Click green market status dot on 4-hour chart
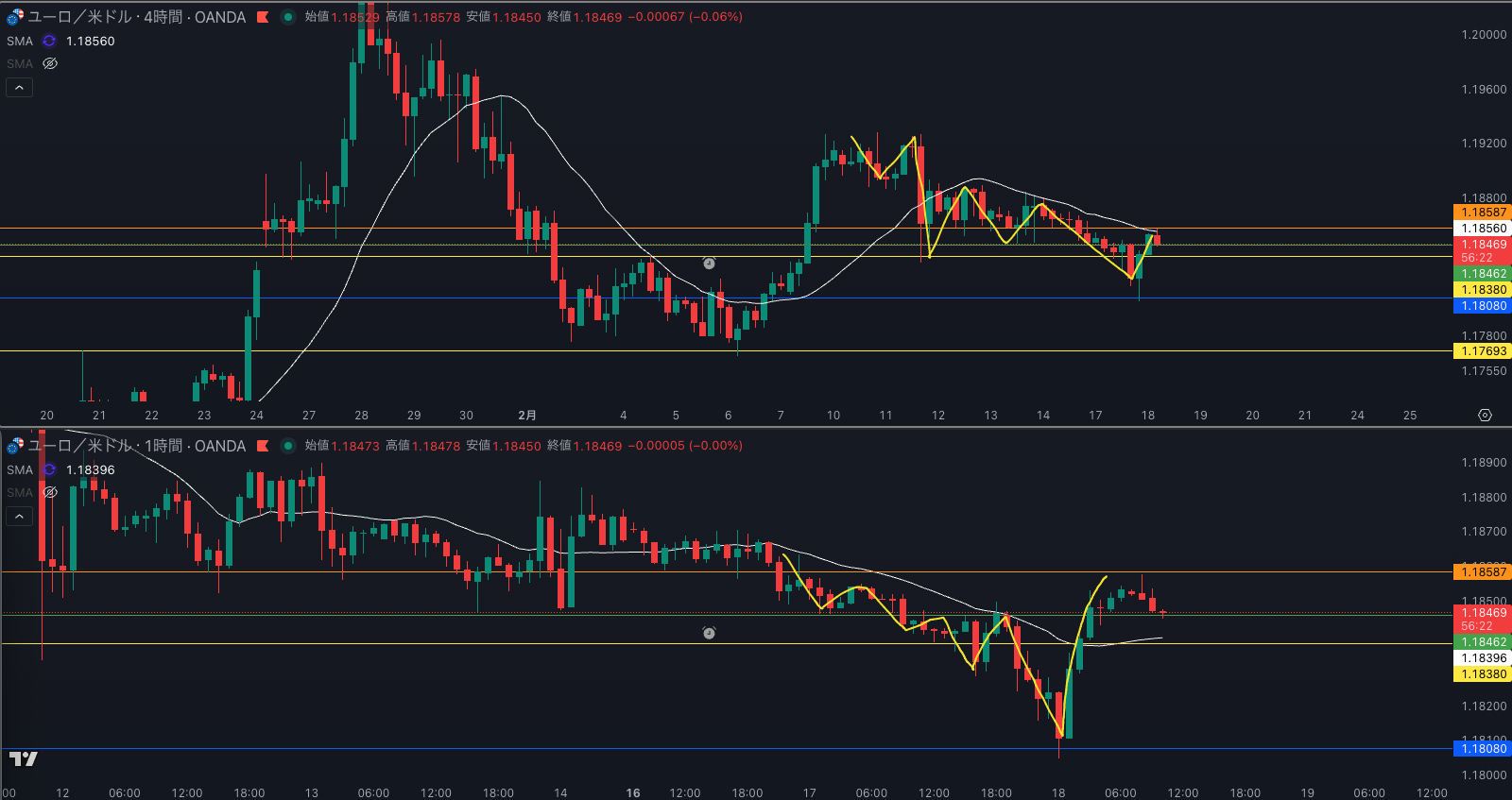Image resolution: width=1512 pixels, height=800 pixels. (288, 17)
